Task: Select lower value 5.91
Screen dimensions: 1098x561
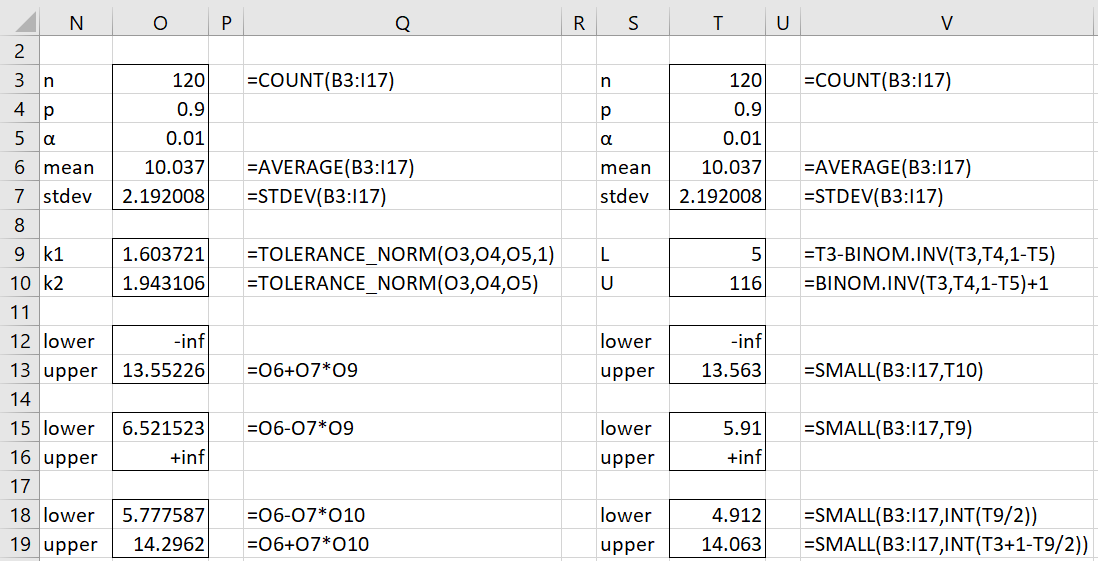Action: click(x=718, y=428)
